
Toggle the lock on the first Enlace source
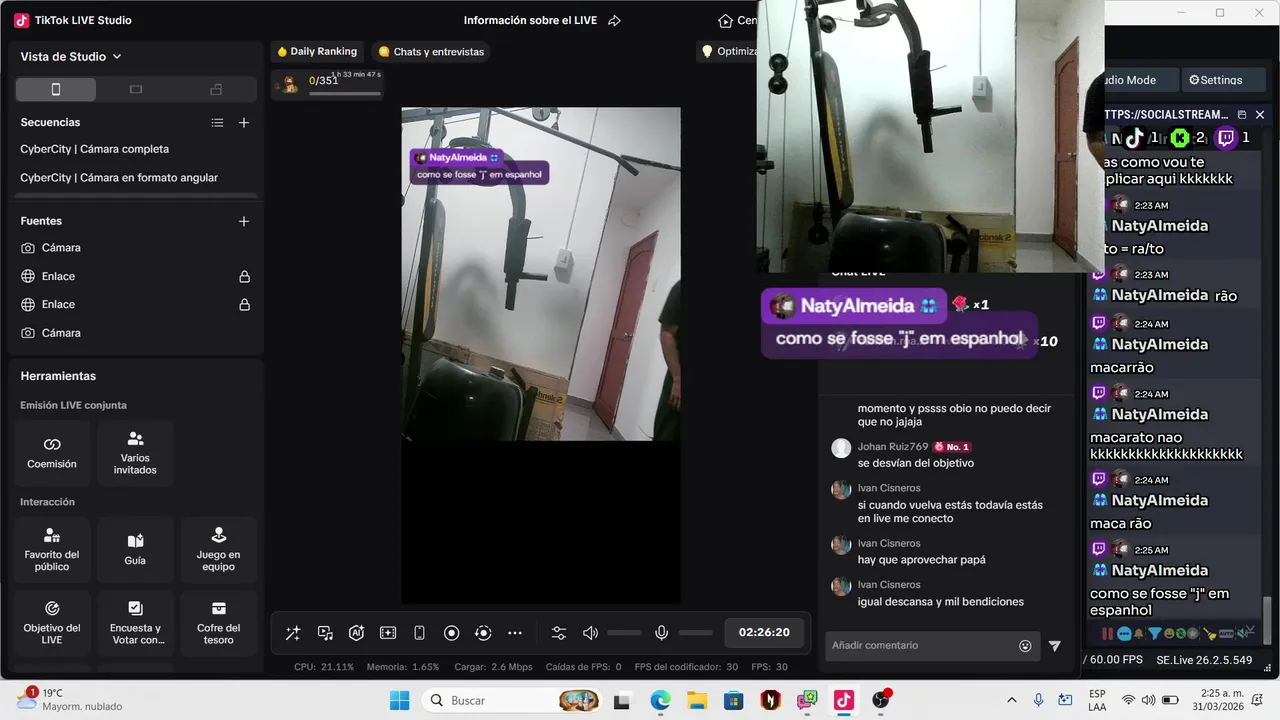click(x=244, y=276)
